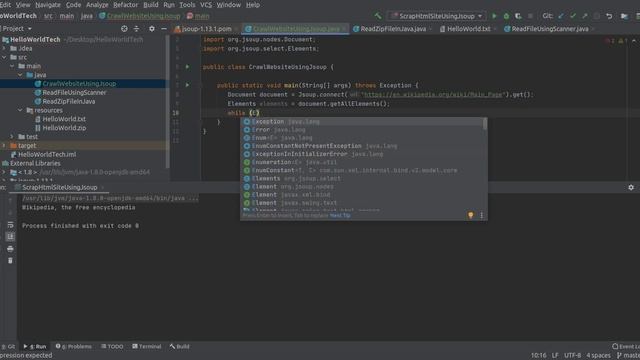Hide the Project panel with the minus icon
This screenshot has width=640, height=360.
coord(164,29)
